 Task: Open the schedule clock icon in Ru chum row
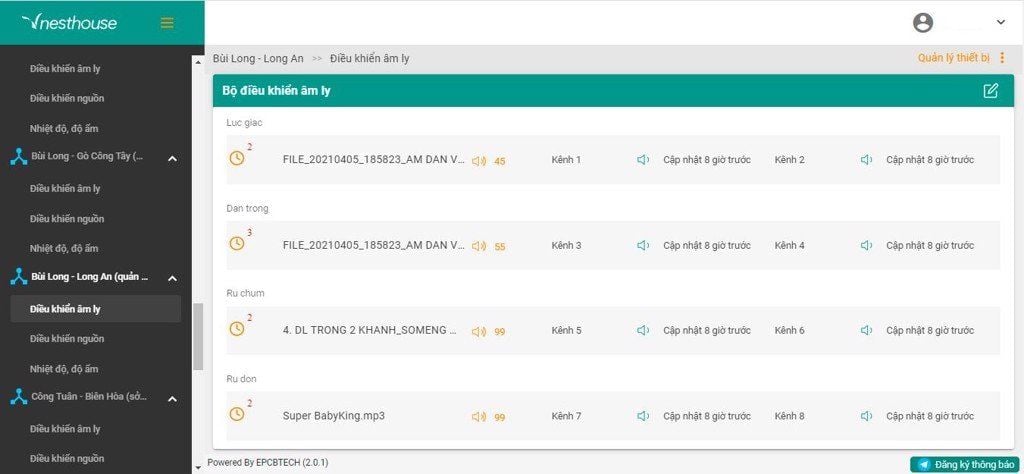[x=237, y=329]
